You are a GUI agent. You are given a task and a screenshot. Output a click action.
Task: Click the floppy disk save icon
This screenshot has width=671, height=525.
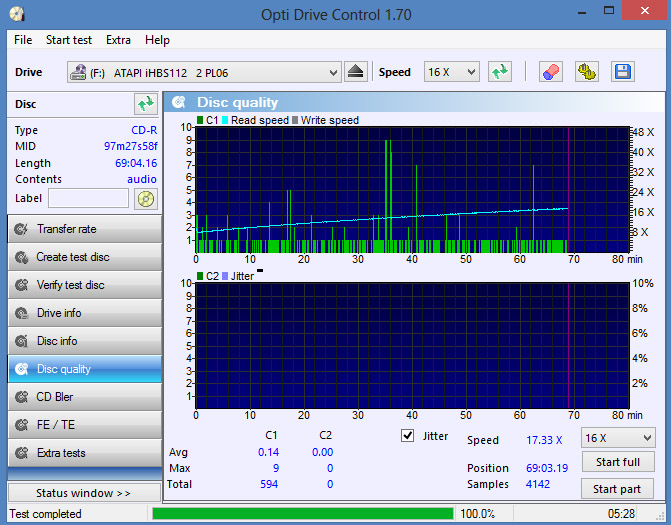[x=623, y=72]
